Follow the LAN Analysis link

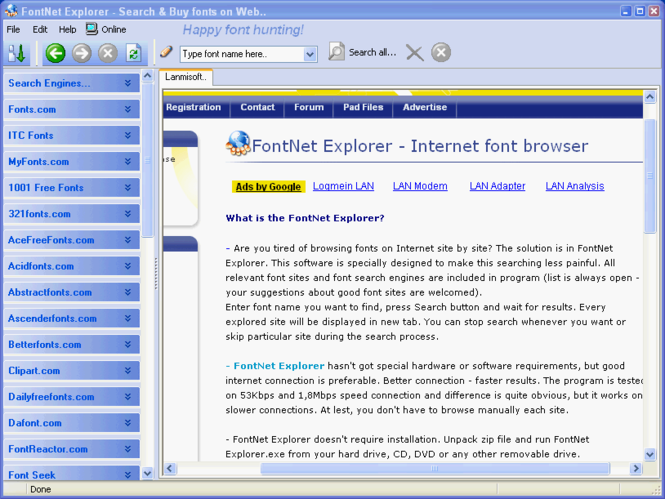tap(575, 186)
